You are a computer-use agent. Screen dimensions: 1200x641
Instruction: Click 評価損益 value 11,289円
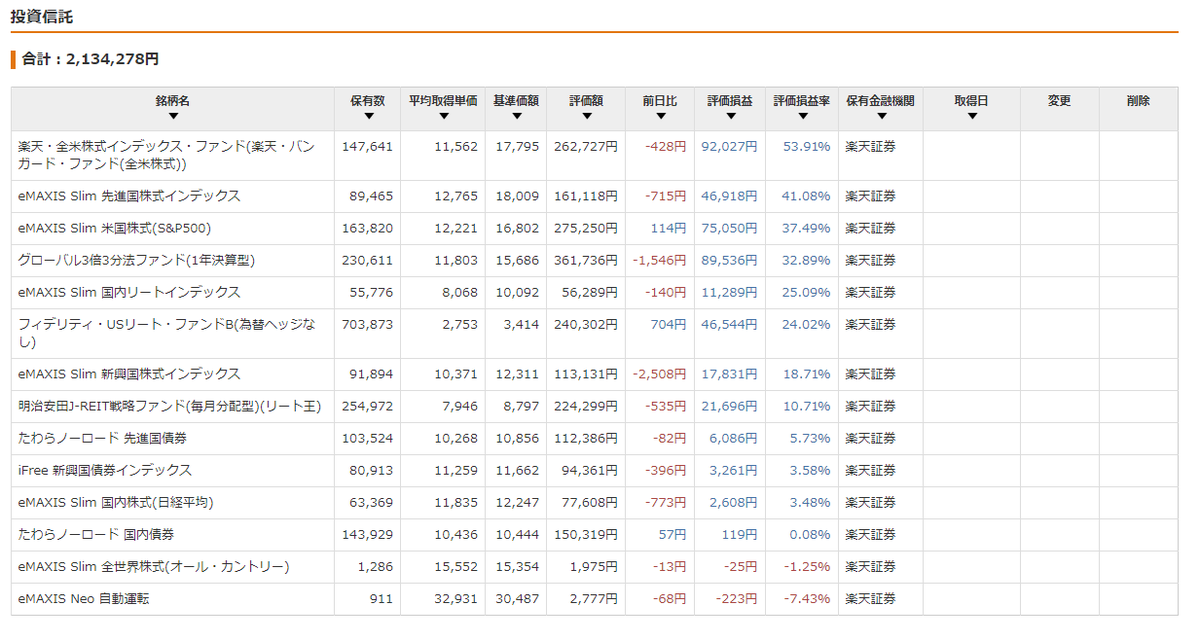click(729, 292)
